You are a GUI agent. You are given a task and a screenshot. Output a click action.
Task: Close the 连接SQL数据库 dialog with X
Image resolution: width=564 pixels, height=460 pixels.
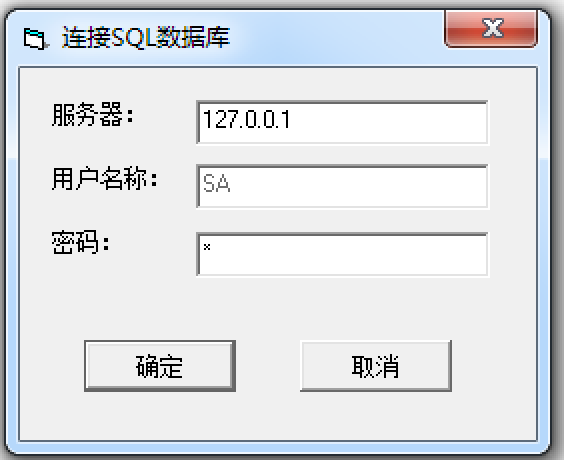coord(491,28)
